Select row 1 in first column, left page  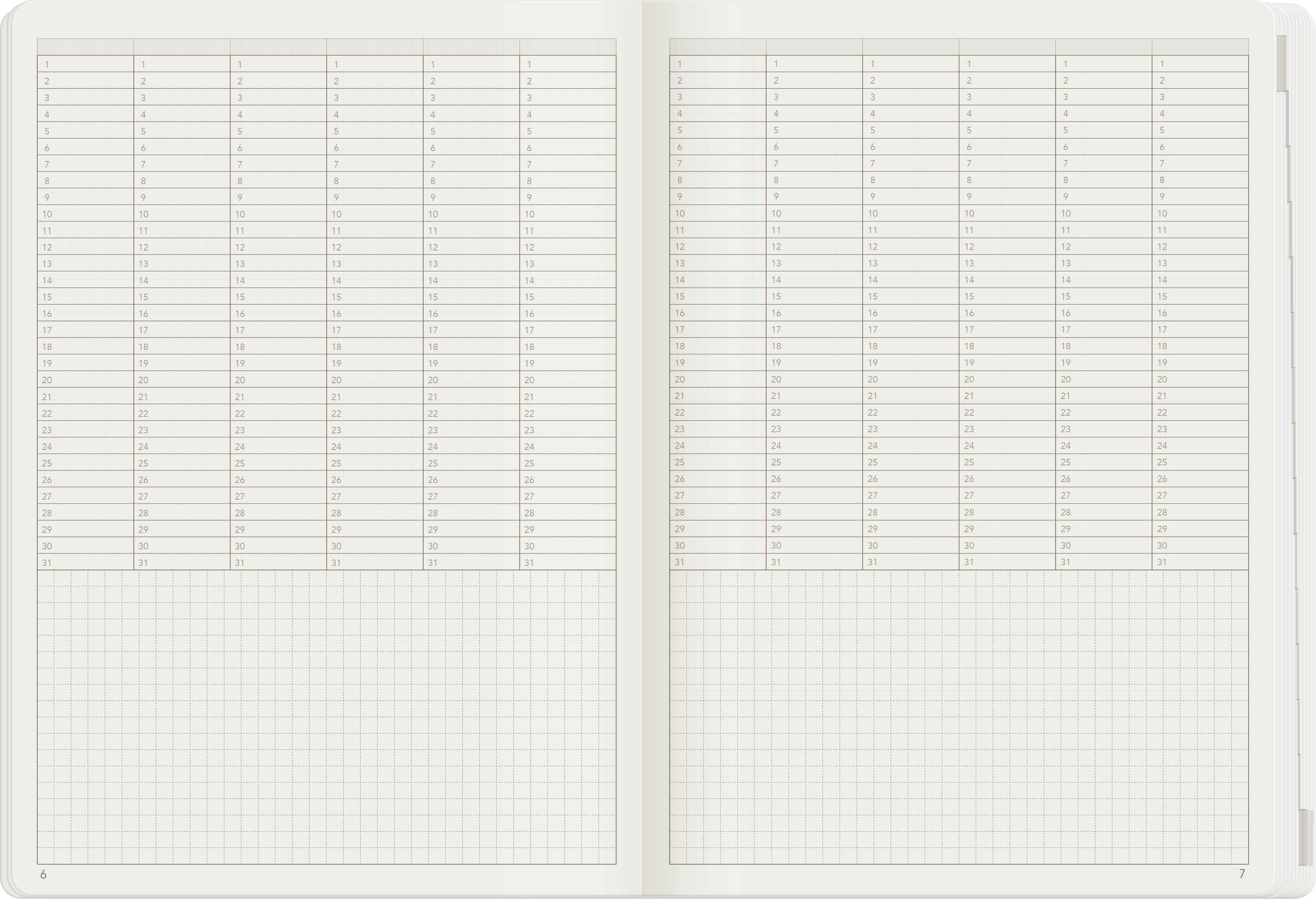point(85,64)
